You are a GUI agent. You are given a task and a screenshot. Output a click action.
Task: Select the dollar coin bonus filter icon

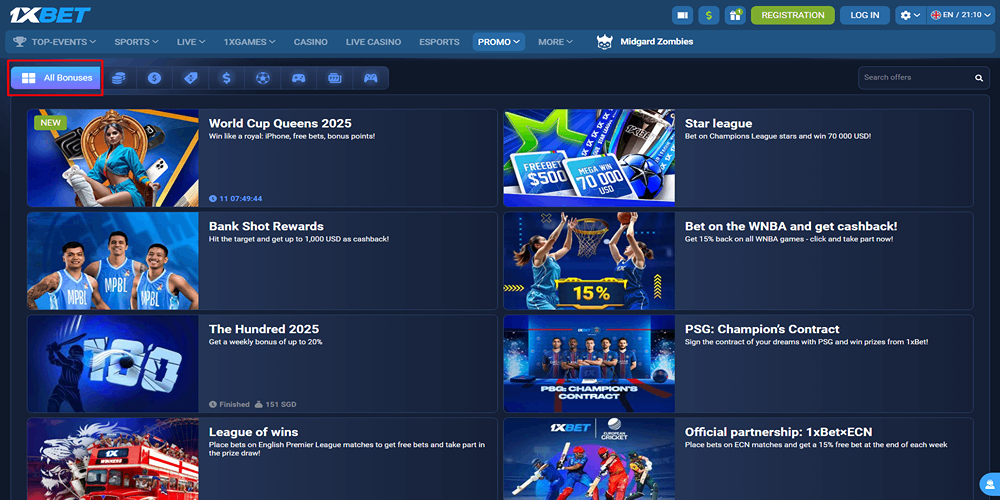(x=154, y=78)
